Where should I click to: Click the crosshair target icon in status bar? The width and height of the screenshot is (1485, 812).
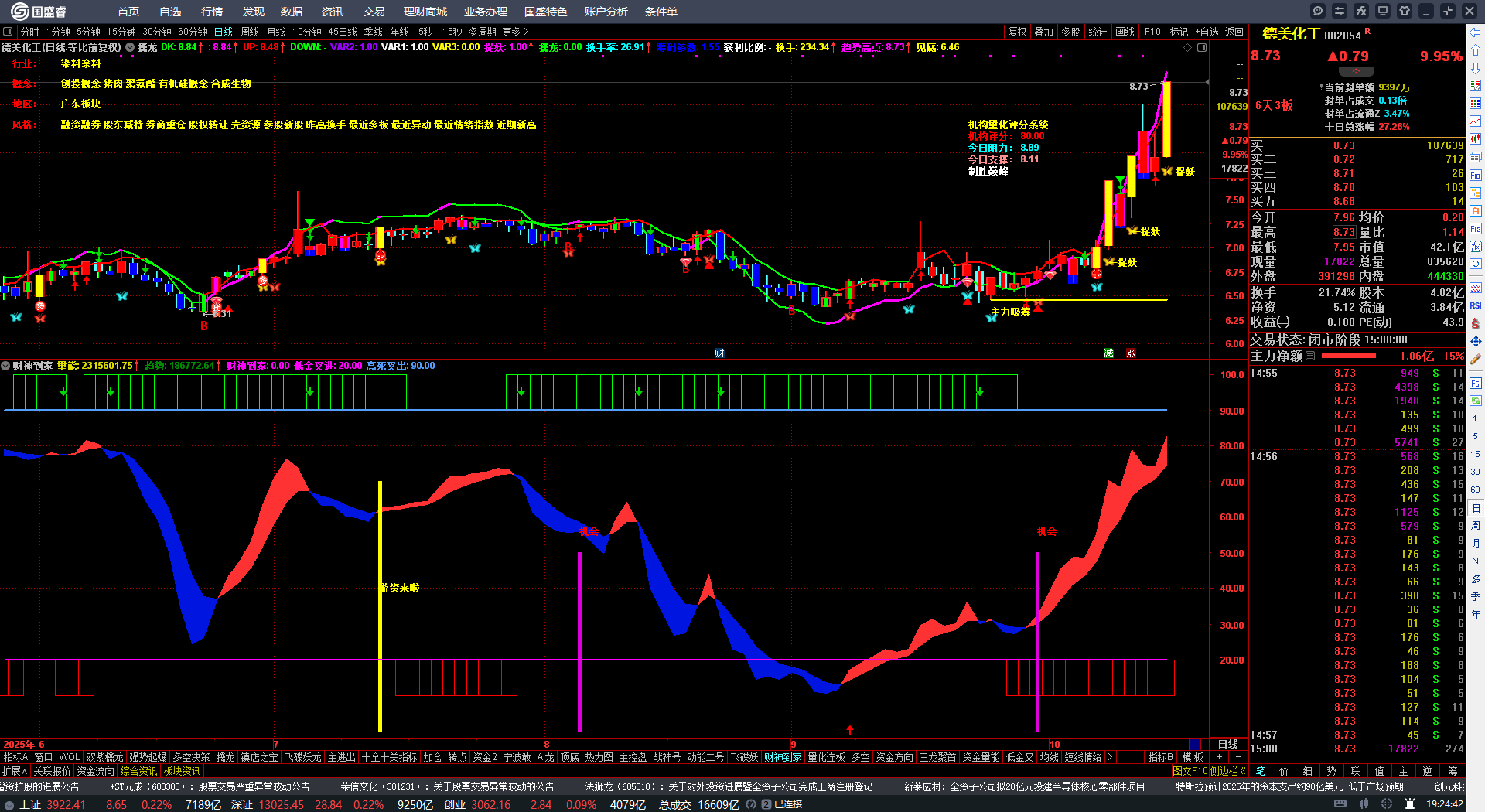click(1388, 804)
